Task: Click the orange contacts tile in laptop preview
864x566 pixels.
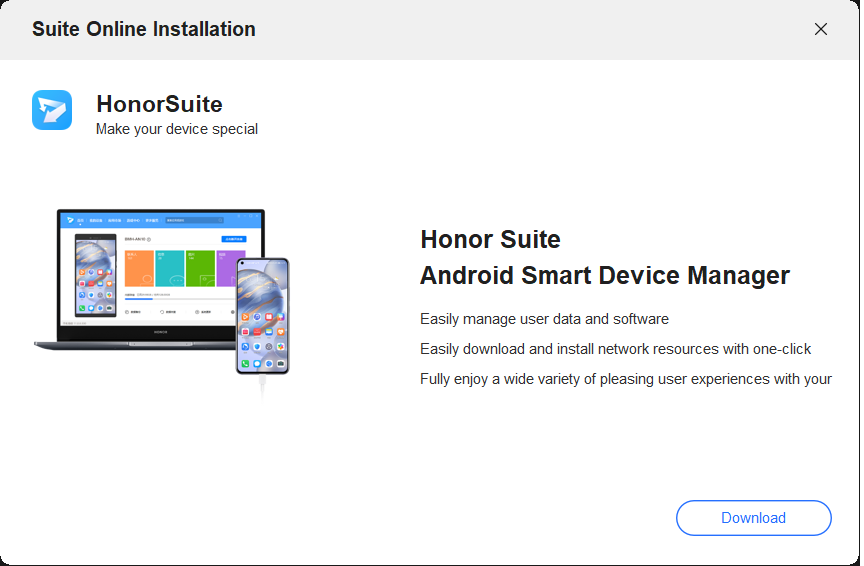Action: click(x=139, y=268)
